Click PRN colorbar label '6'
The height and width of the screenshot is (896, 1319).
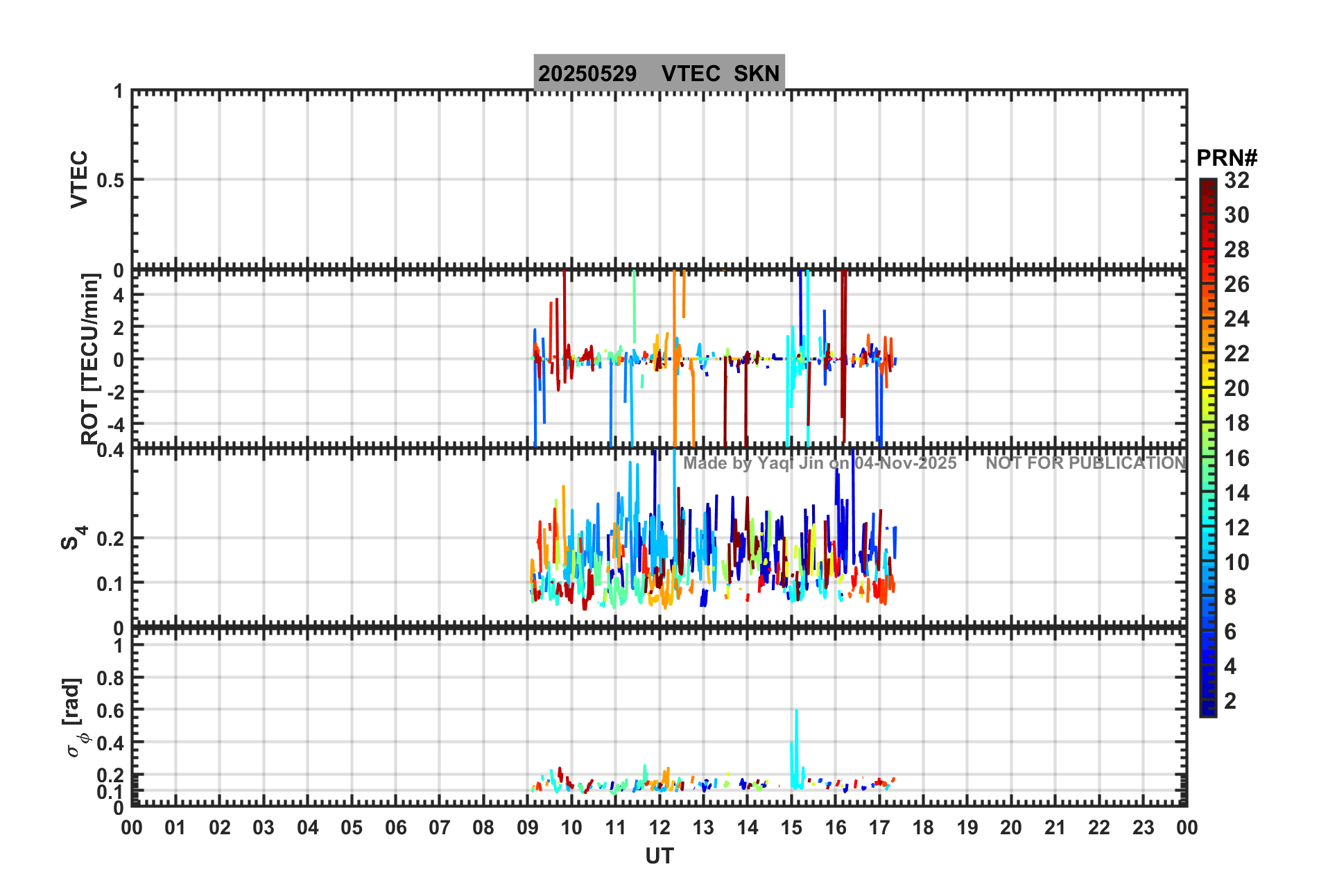pyautogui.click(x=1230, y=632)
